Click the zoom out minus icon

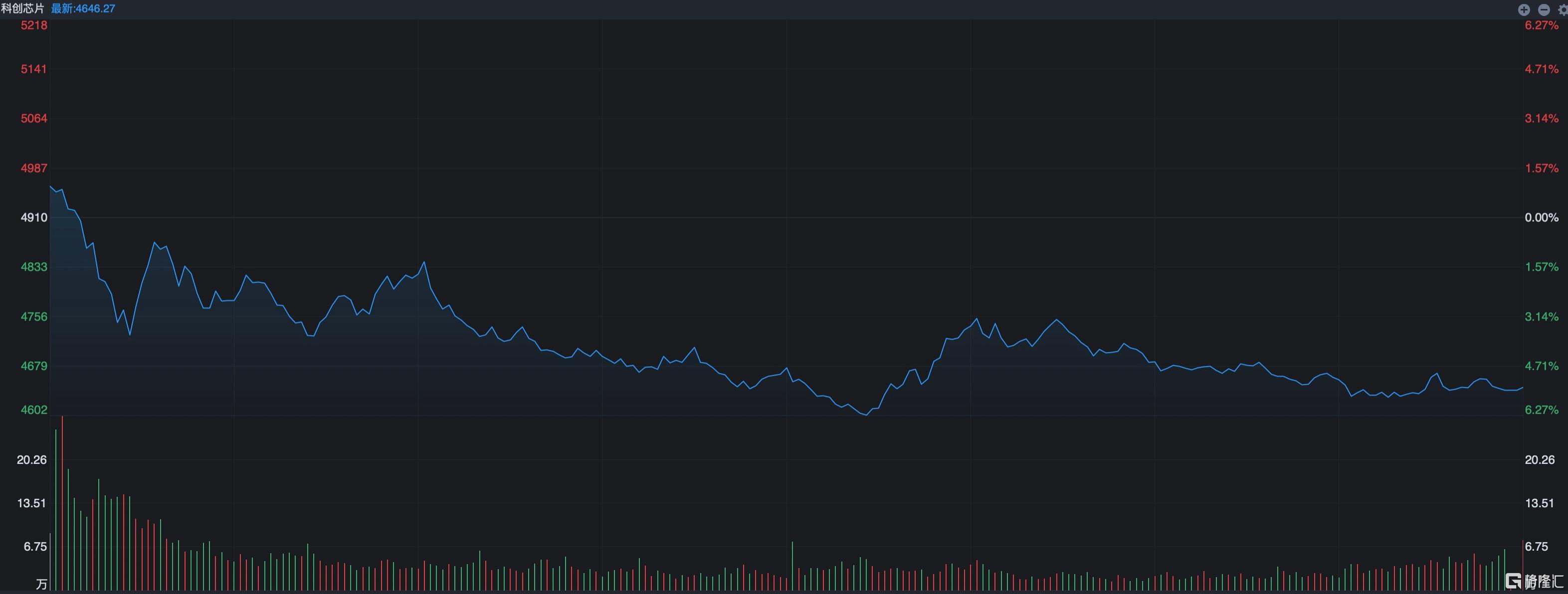1544,9
